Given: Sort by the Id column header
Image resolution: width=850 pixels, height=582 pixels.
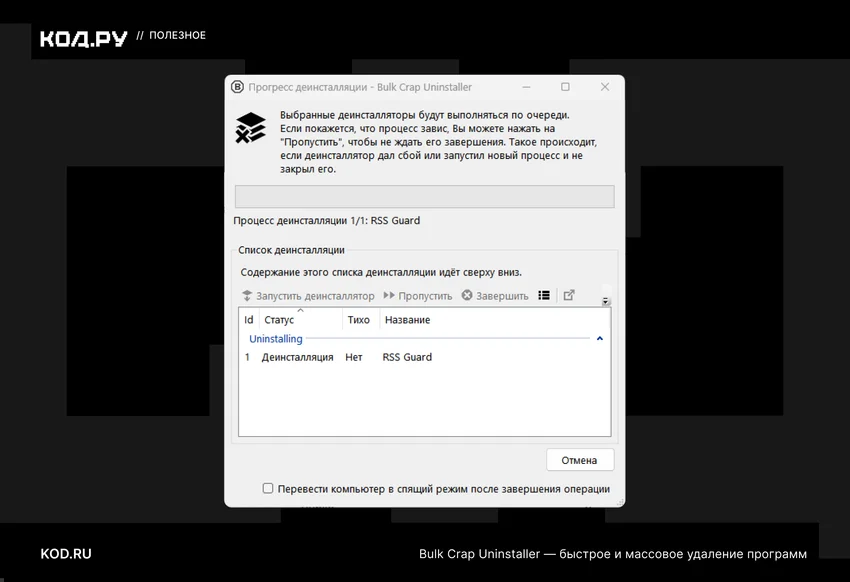Looking at the screenshot, I should pos(249,320).
